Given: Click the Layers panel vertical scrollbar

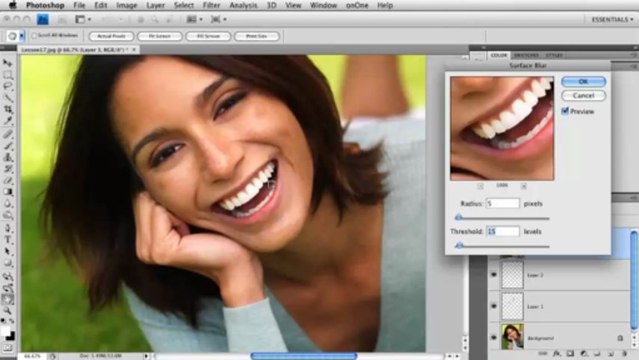Looking at the screenshot, I should click(634, 279).
